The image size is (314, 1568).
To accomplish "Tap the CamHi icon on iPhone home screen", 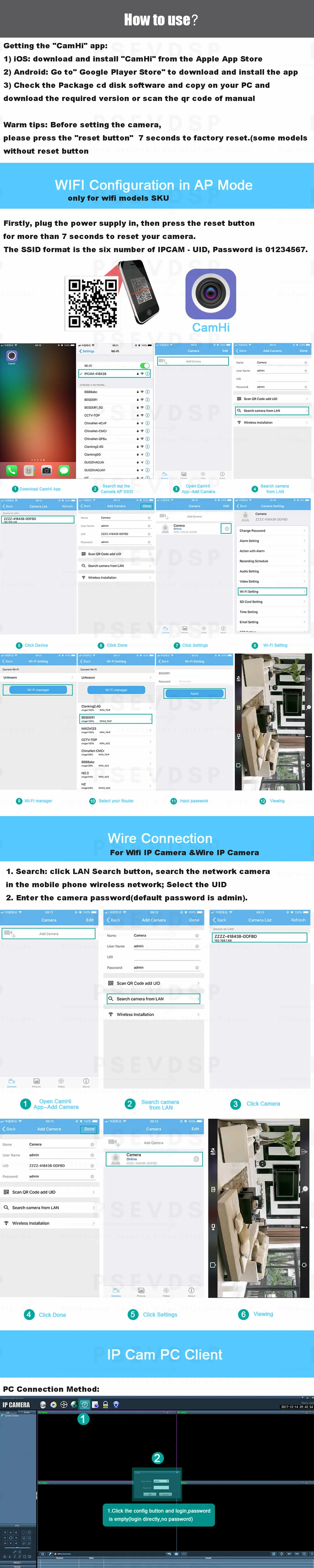I will pos(12,356).
